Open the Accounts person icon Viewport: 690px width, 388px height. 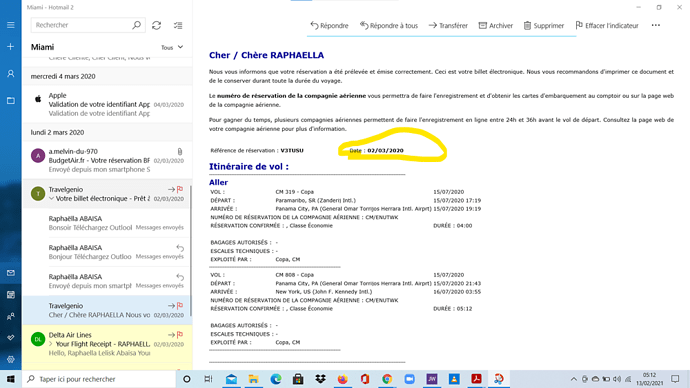11,73
